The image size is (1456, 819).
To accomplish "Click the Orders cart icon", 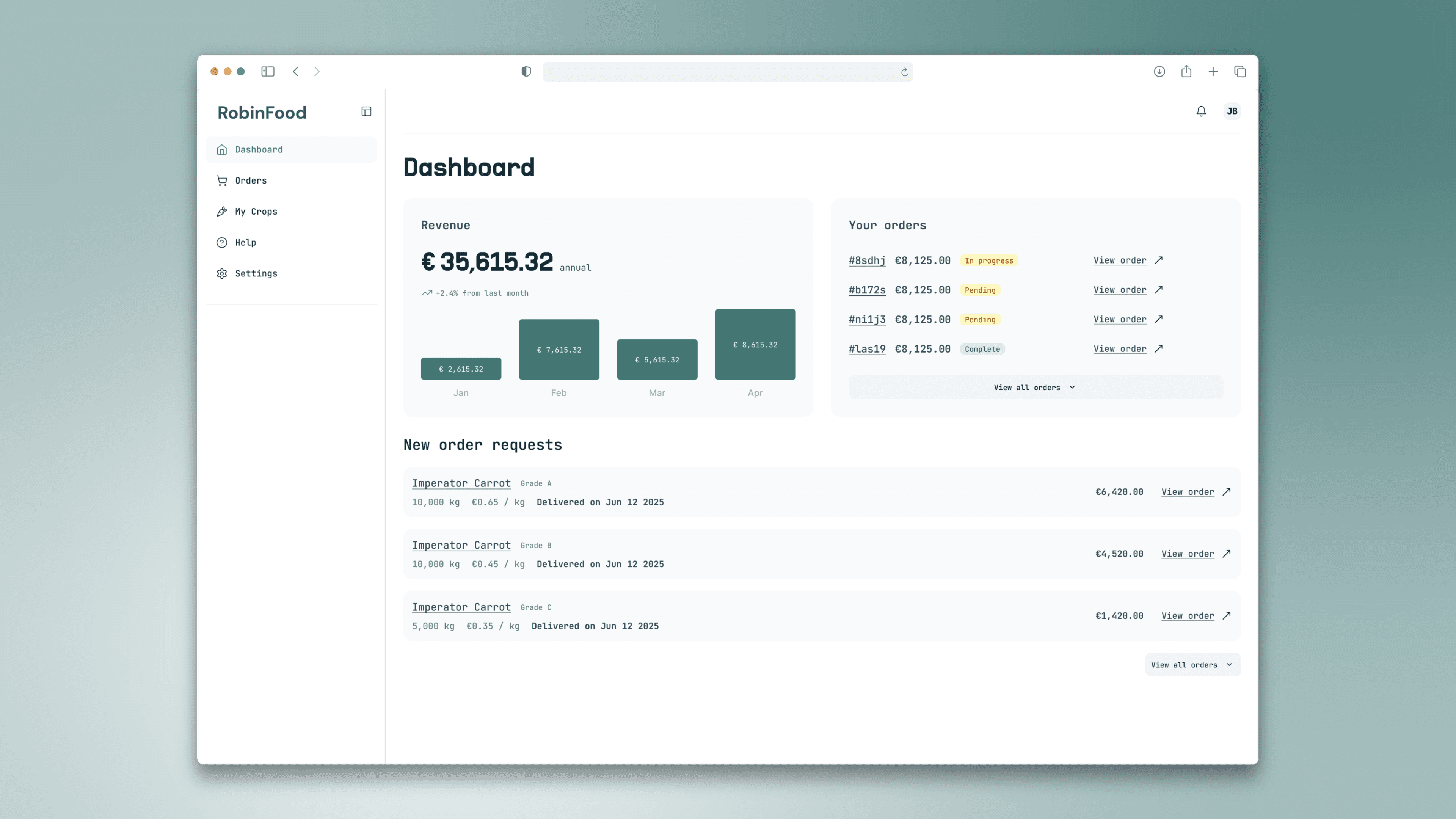I will (x=222, y=181).
